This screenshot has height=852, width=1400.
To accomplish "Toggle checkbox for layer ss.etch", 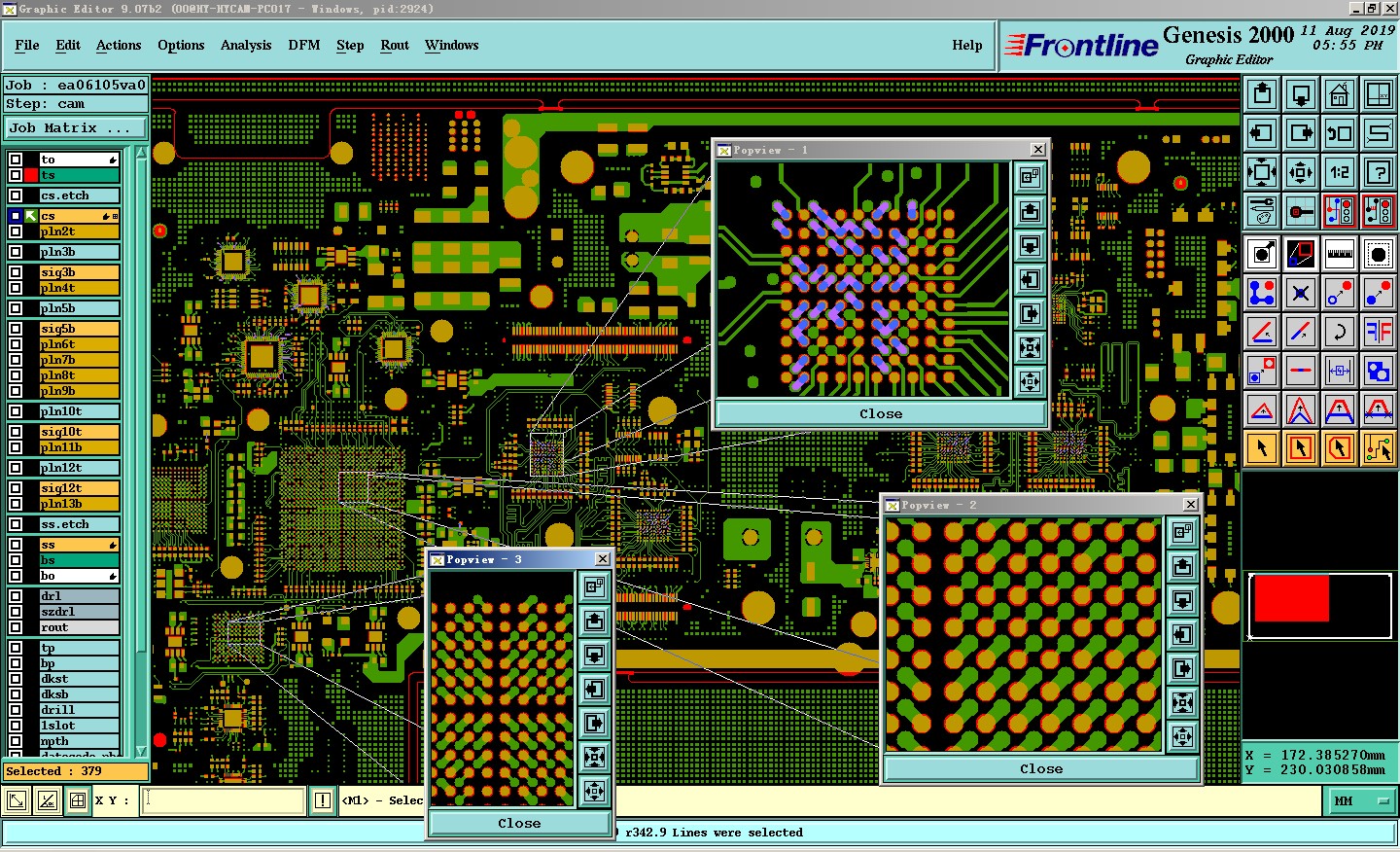I will 16,524.
